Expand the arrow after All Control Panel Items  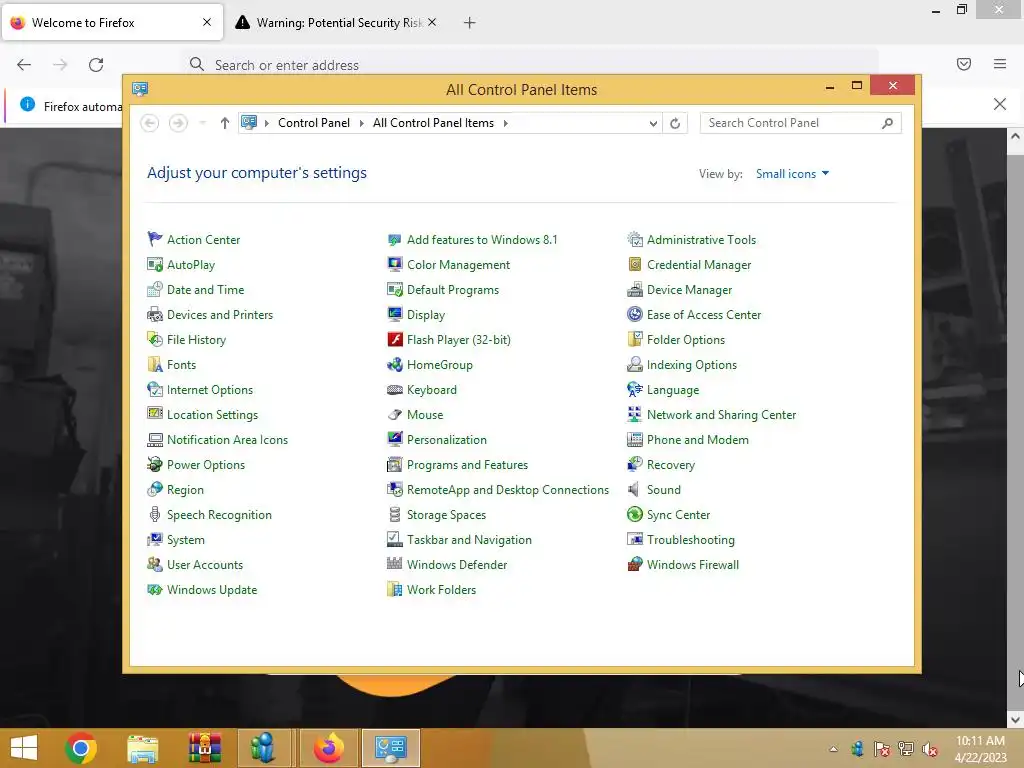tap(505, 123)
